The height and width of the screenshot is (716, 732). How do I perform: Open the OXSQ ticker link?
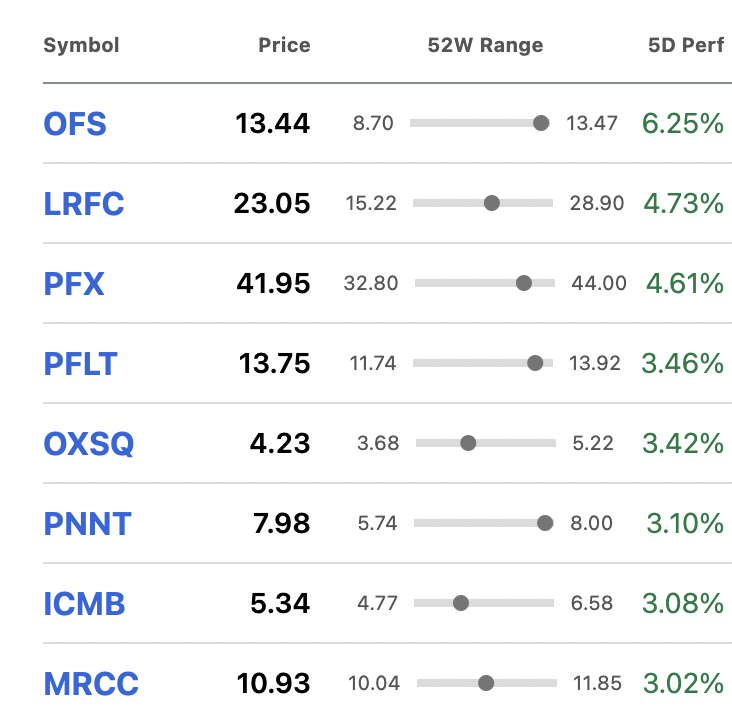click(x=89, y=443)
